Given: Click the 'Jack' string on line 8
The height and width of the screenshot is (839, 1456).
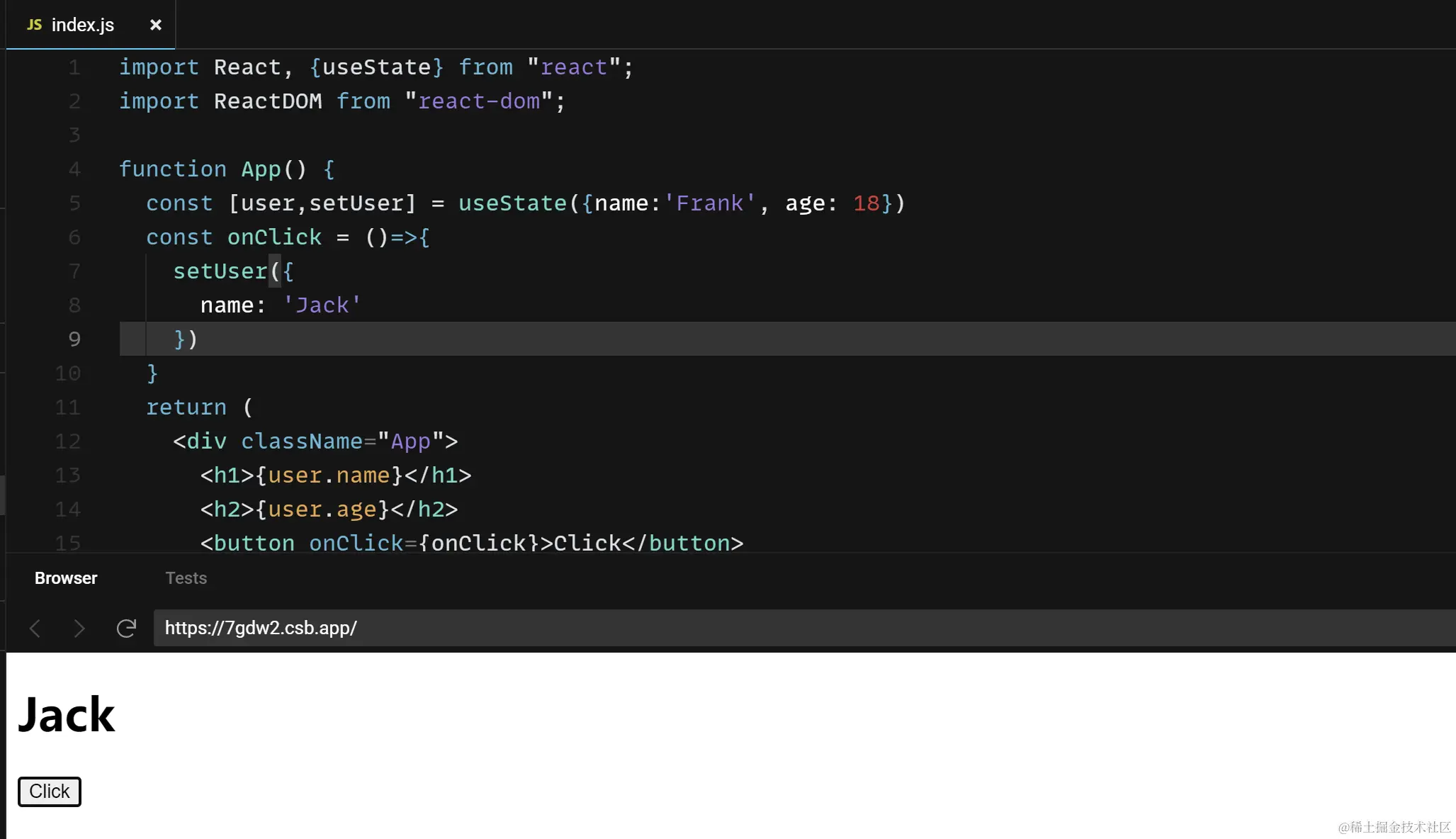Looking at the screenshot, I should [x=322, y=305].
